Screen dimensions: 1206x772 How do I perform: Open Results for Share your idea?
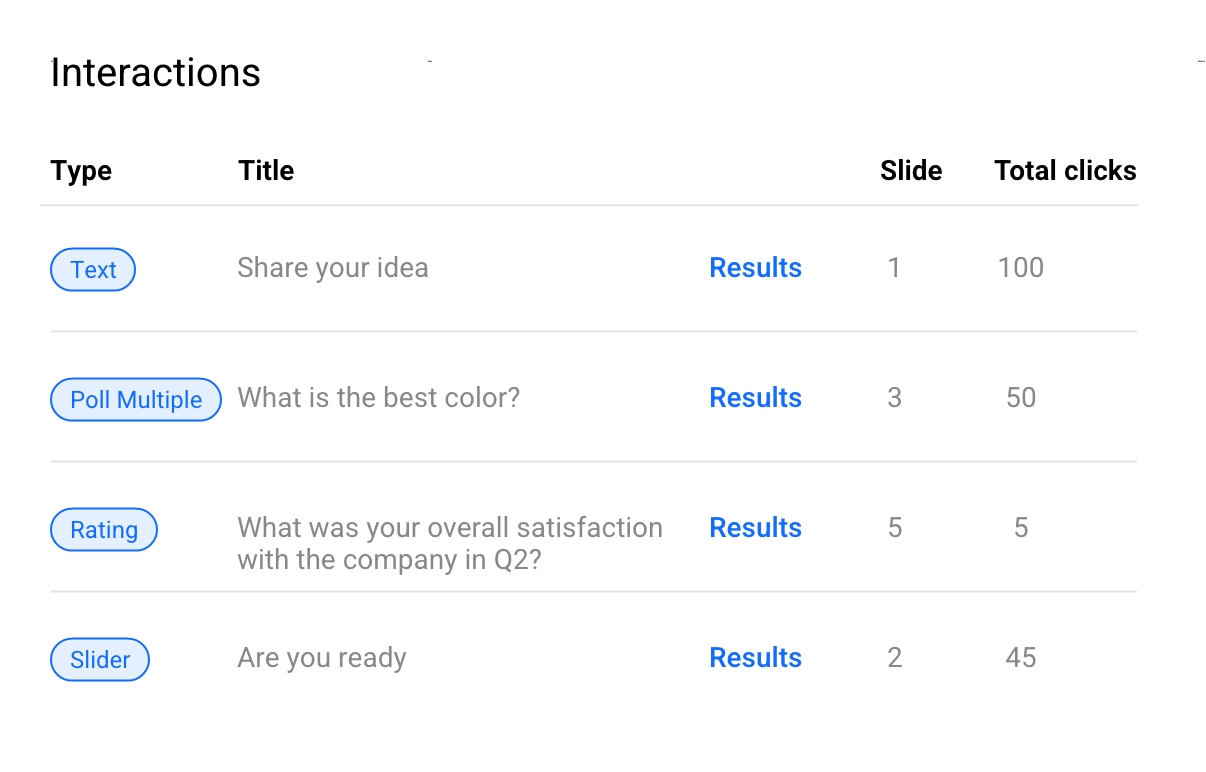point(755,268)
